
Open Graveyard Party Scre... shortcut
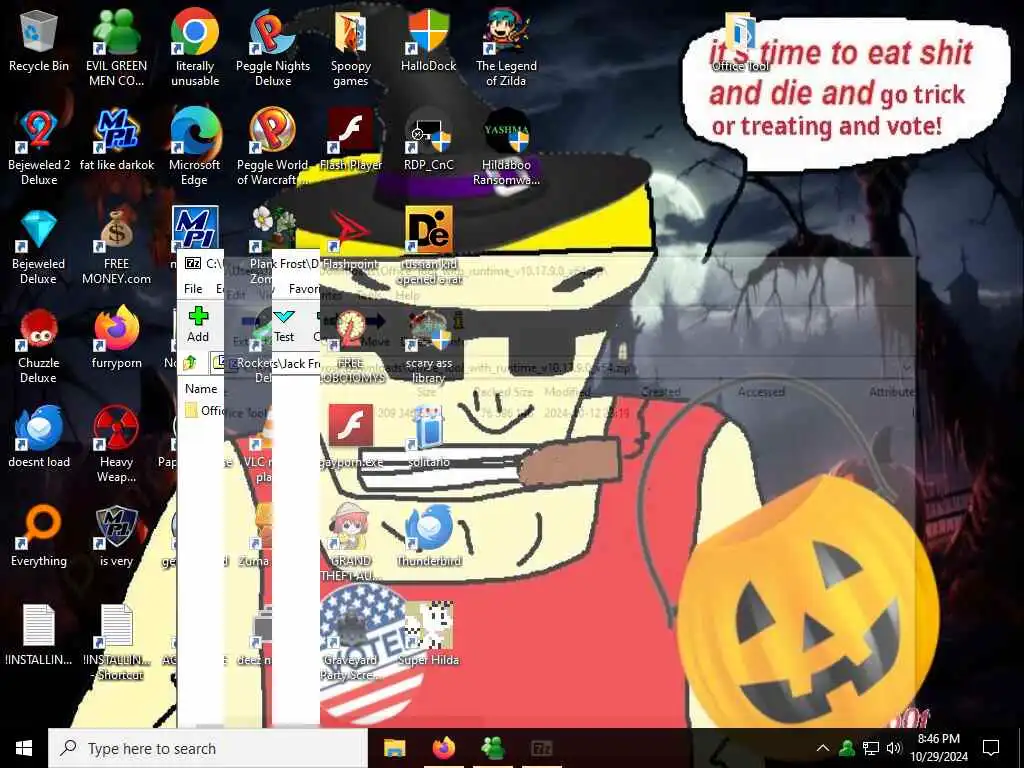[351, 643]
